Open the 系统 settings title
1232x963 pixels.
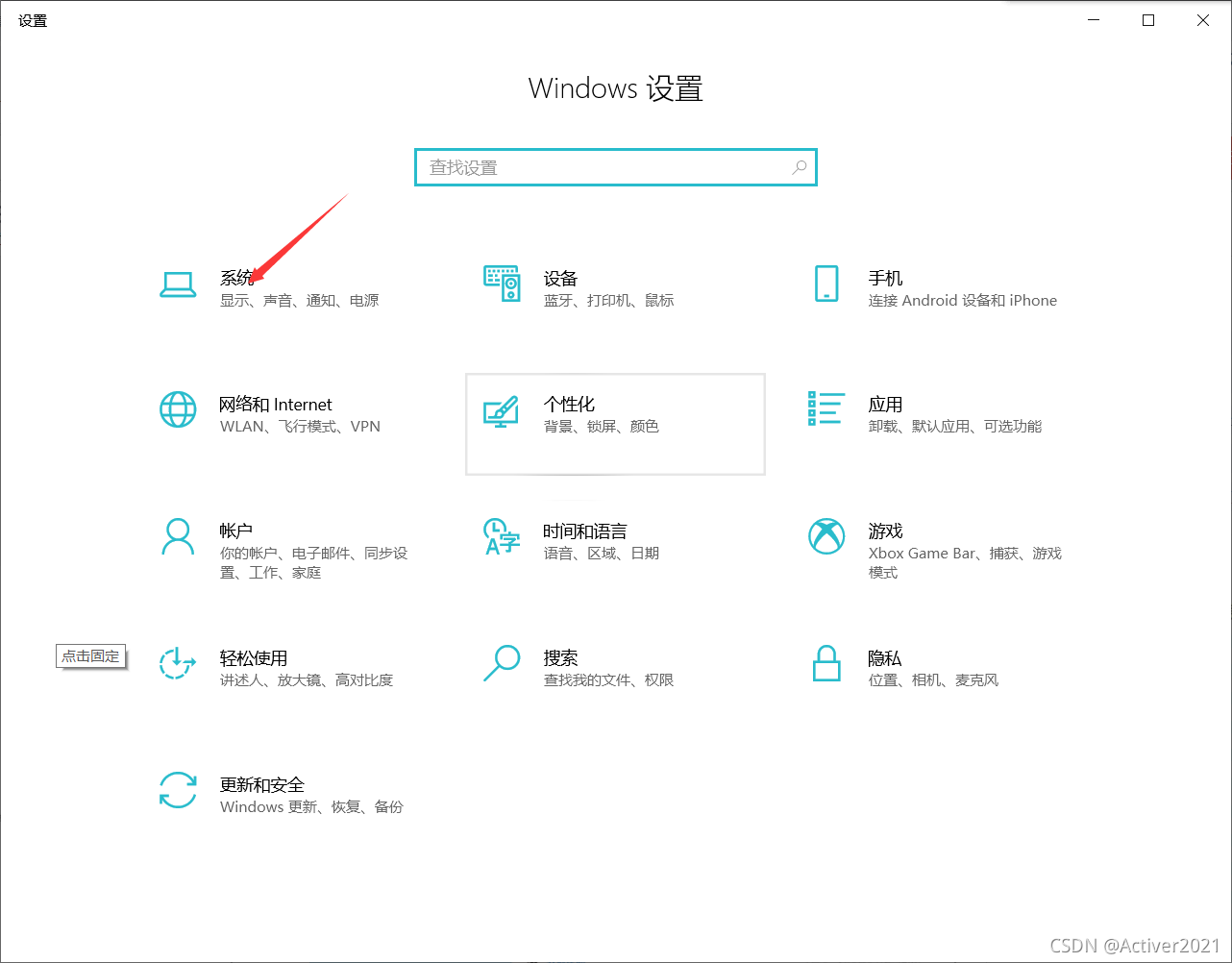(x=237, y=278)
